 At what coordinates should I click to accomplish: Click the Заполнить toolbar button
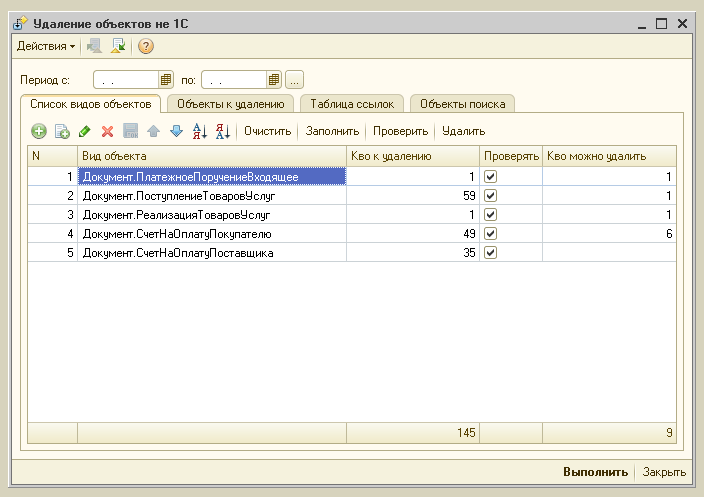click(x=332, y=131)
